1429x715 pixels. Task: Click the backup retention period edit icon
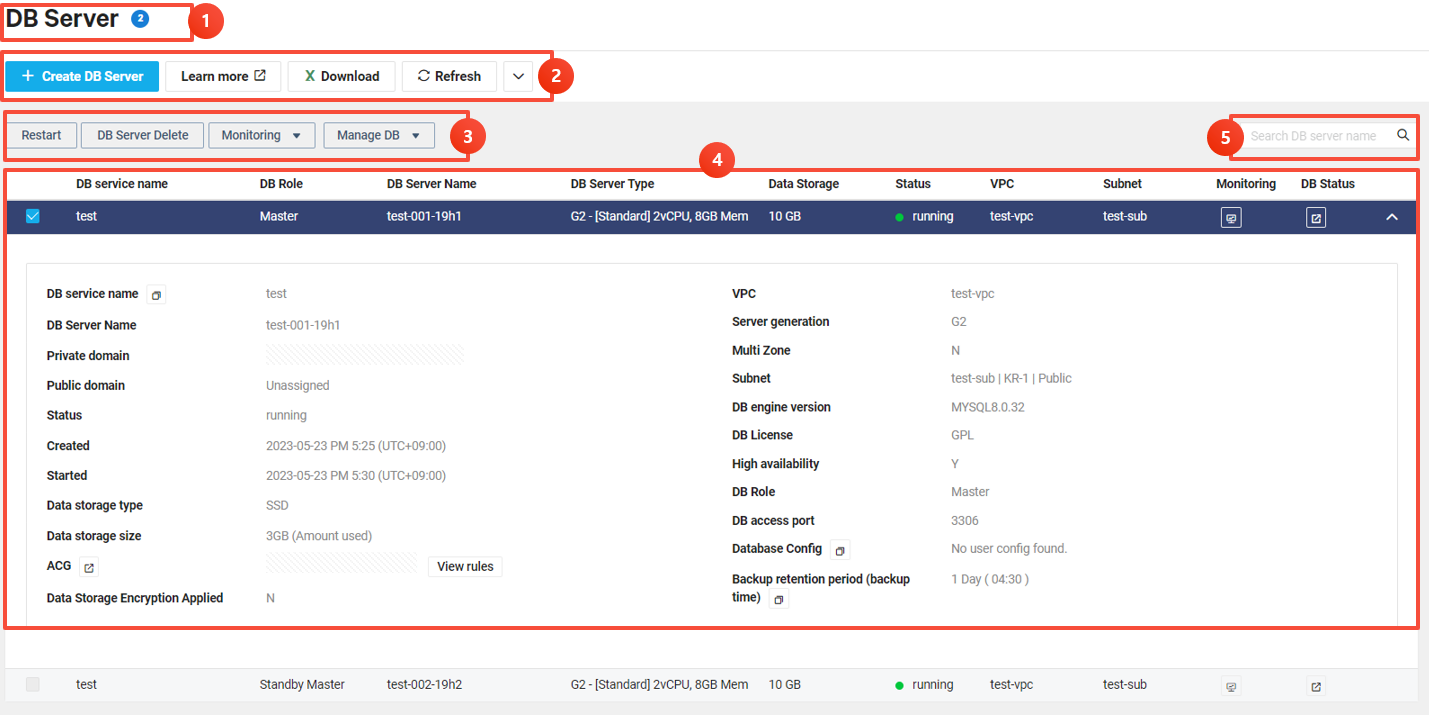pyautogui.click(x=779, y=599)
